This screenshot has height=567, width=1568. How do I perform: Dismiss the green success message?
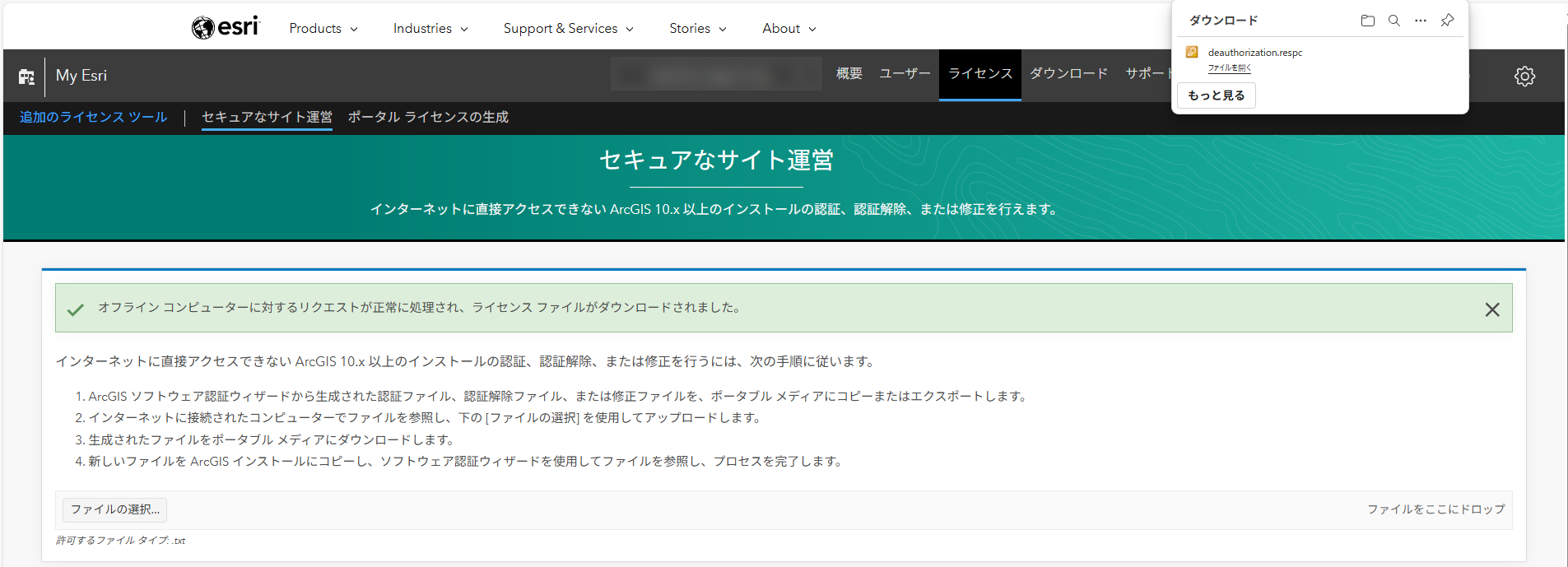click(x=1491, y=309)
